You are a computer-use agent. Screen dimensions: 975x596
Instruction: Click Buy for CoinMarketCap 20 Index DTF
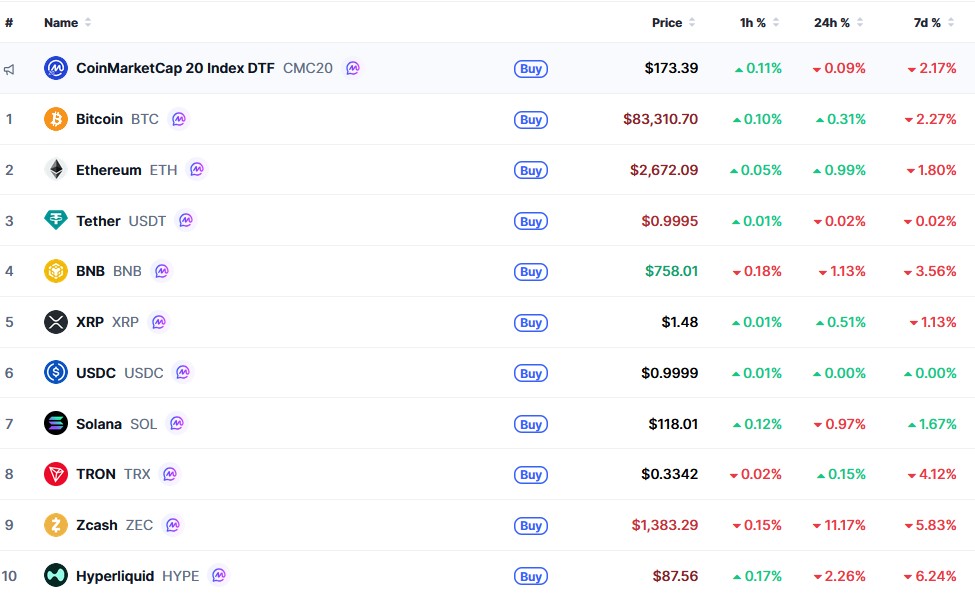(531, 69)
